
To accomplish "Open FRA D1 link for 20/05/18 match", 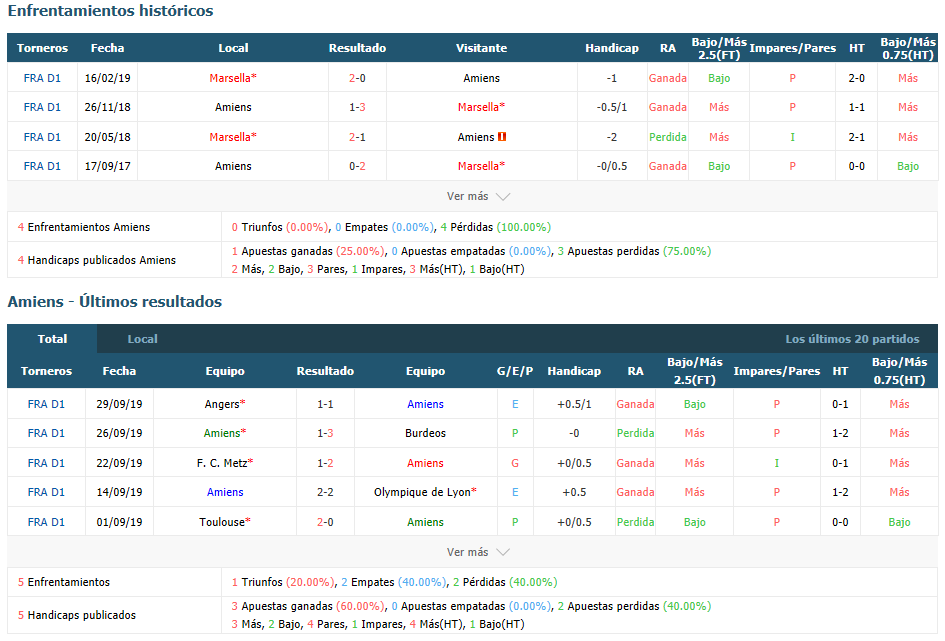I will point(42,137).
